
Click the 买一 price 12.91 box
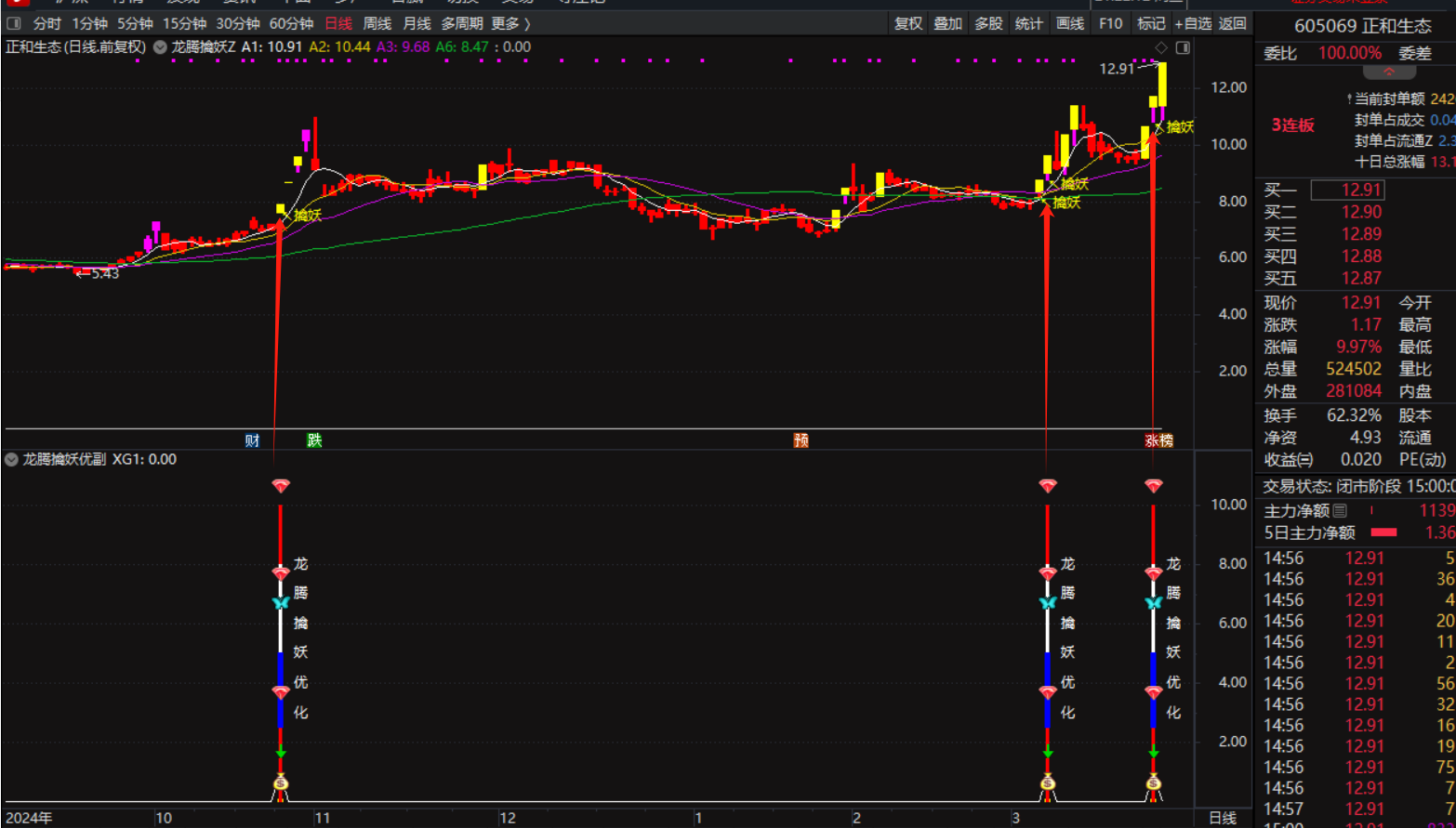click(1360, 190)
